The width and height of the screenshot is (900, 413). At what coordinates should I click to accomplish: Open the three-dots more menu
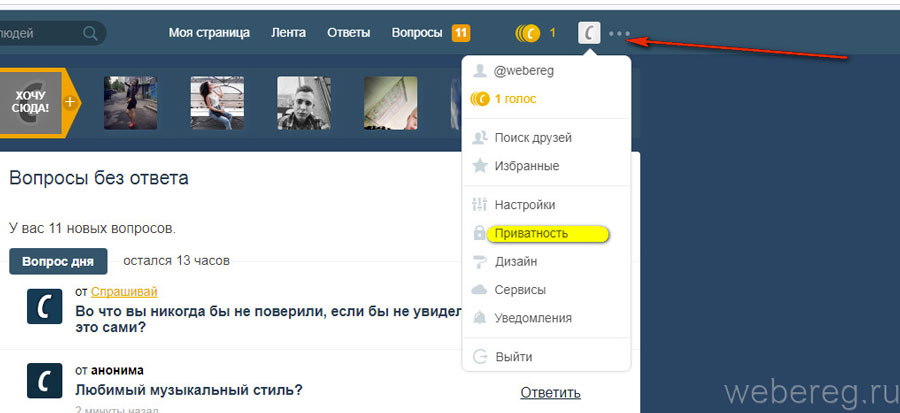(x=620, y=34)
